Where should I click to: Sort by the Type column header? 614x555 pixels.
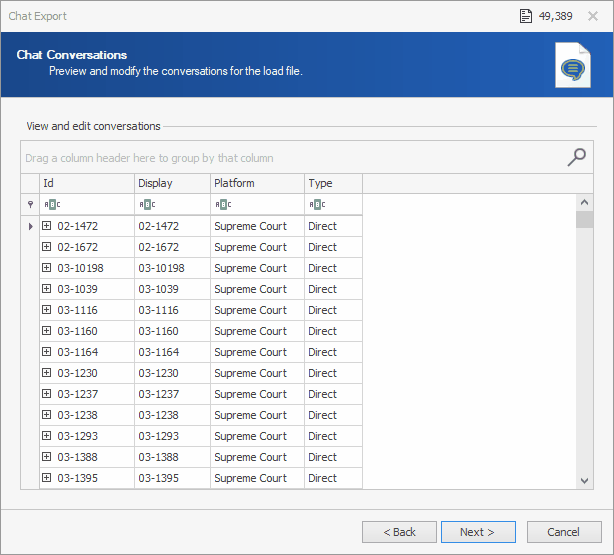pos(333,183)
